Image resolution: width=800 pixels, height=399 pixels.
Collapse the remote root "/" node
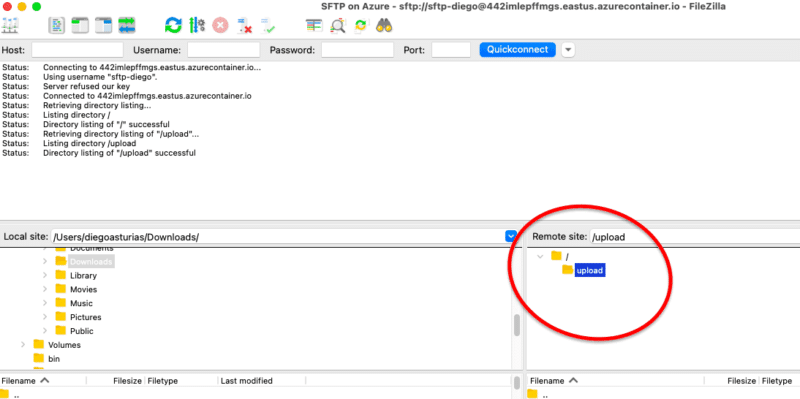click(x=540, y=257)
